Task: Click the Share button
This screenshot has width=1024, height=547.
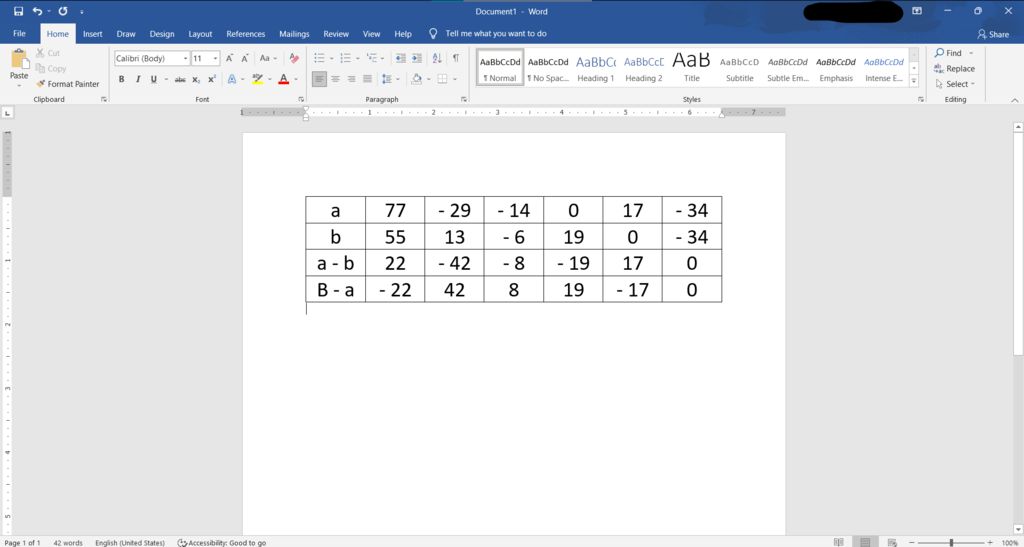Action: click(993, 34)
